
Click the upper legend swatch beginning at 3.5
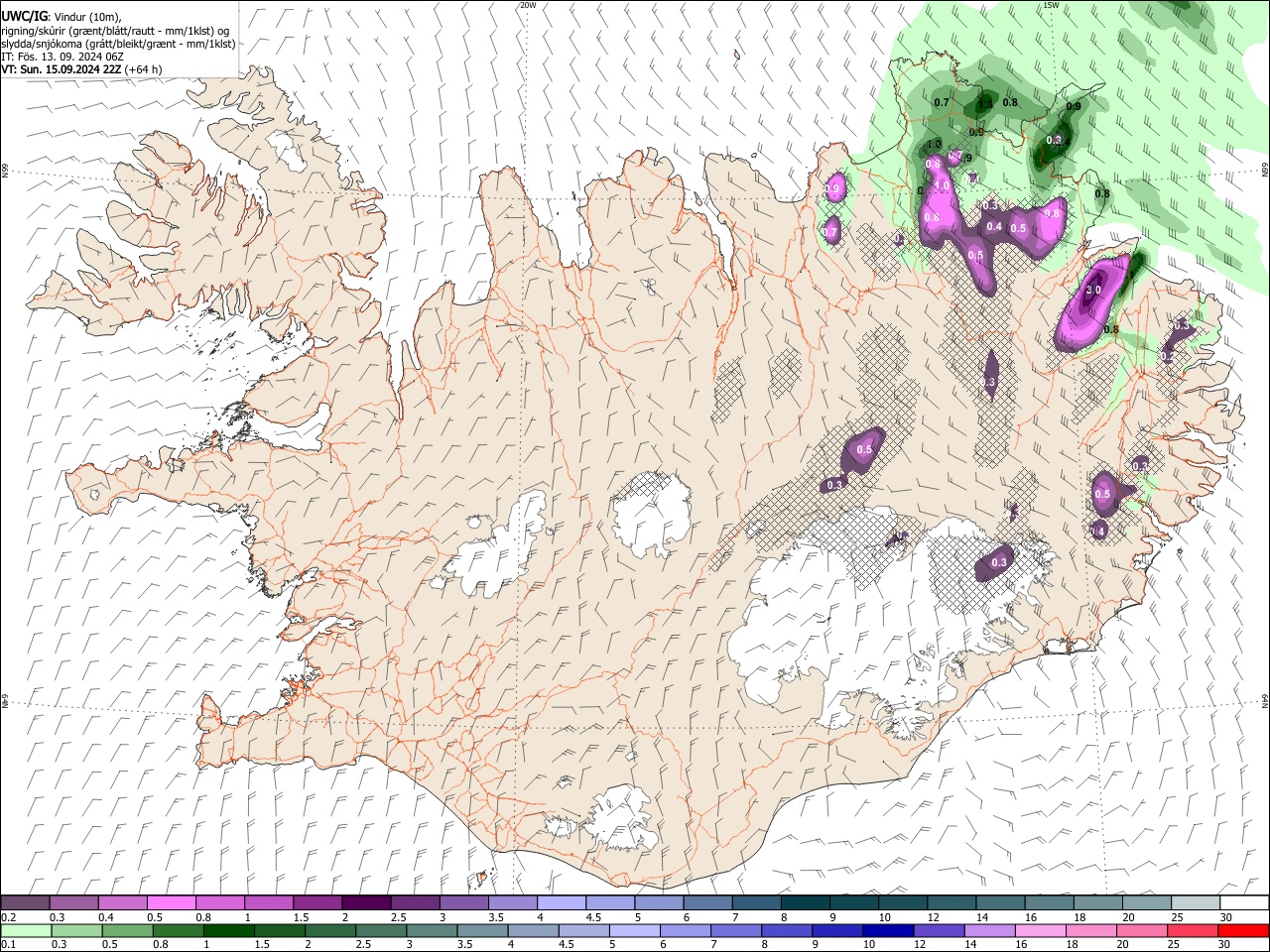click(x=512, y=903)
